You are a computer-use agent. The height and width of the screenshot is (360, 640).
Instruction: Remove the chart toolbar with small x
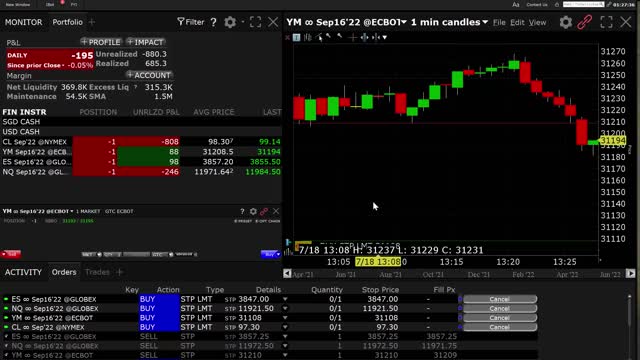click(x=287, y=38)
